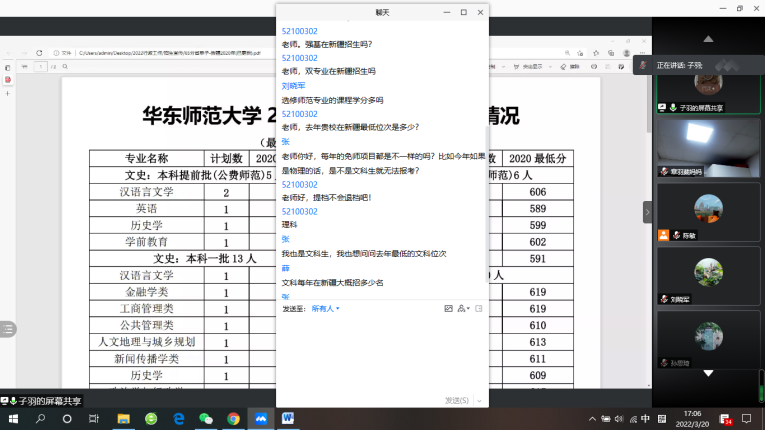
Task: Click chat message 选修师范专业的课程学分多吗
Action: click(332, 100)
